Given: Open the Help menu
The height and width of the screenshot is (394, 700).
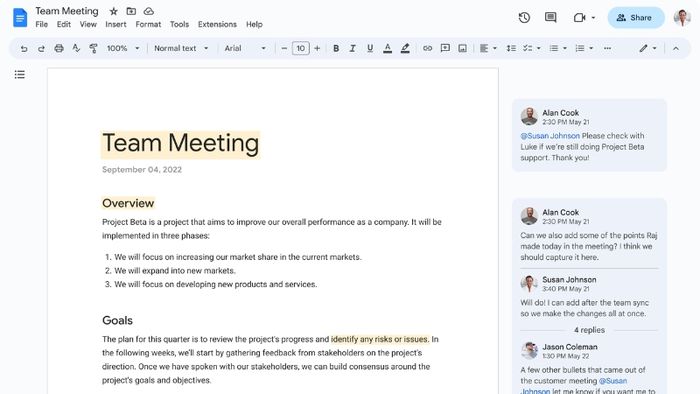Looking at the screenshot, I should click(x=254, y=25).
